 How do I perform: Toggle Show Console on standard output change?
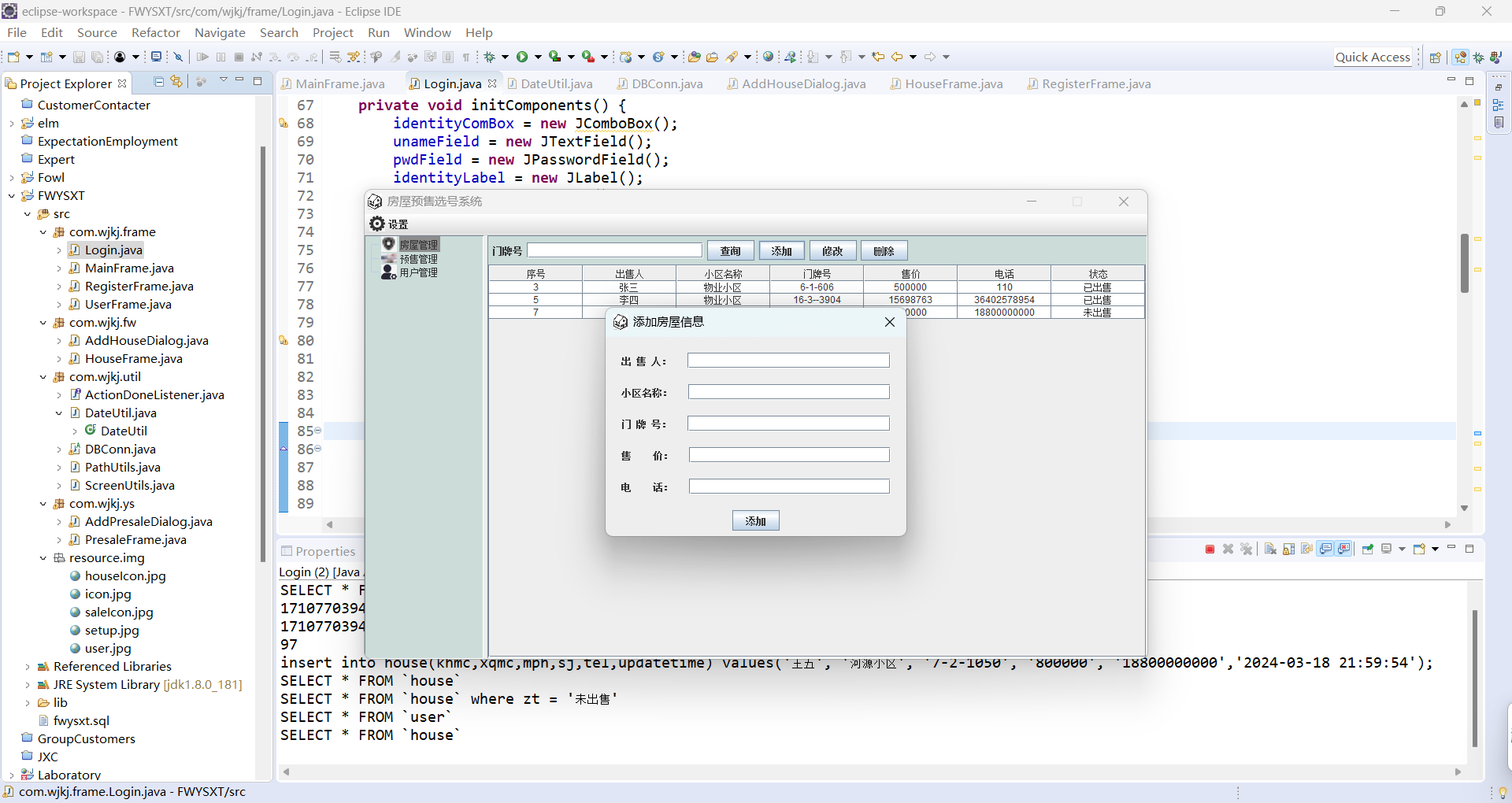click(1326, 550)
